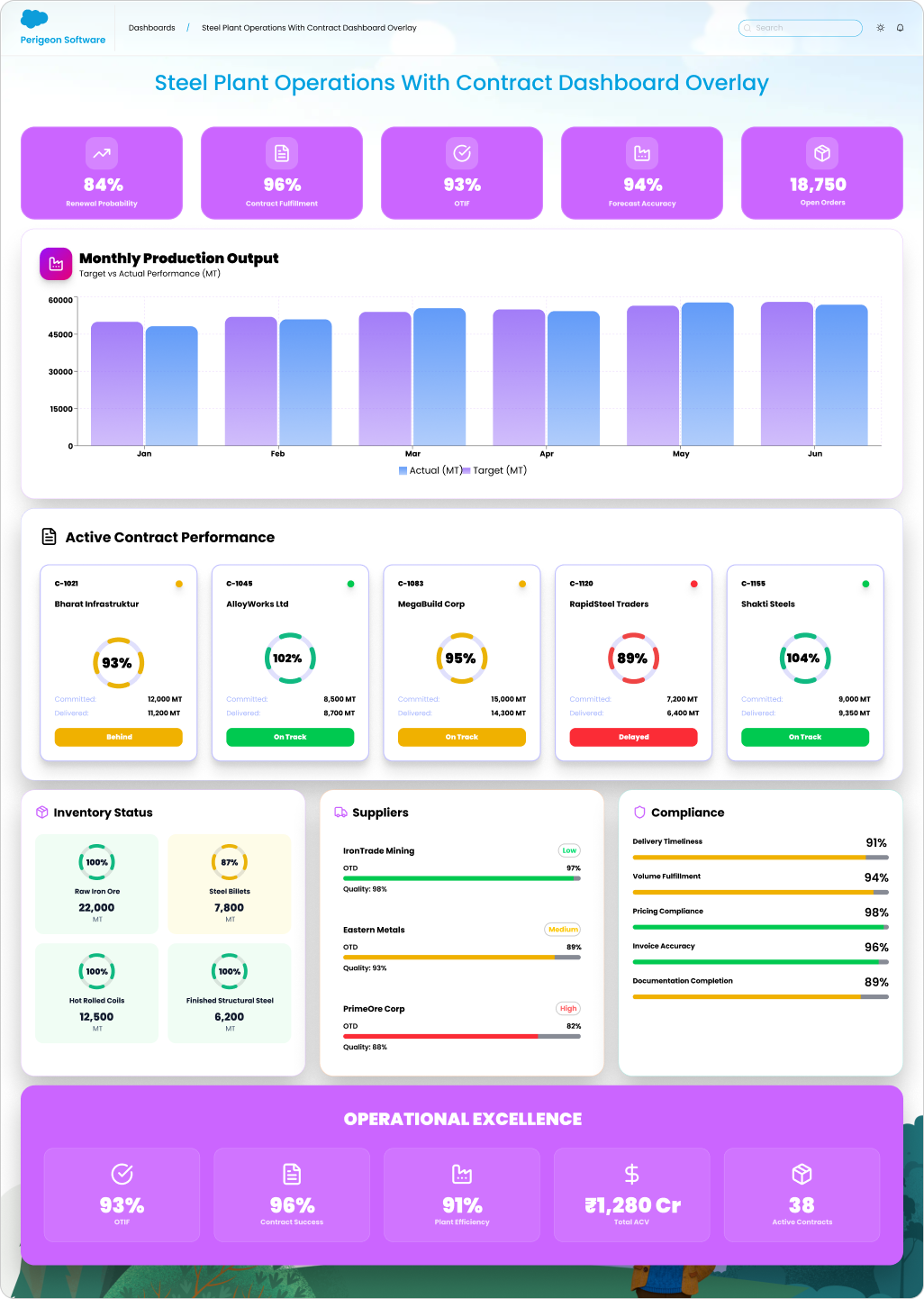Click the Total ACV dollar icon
Image resolution: width=924 pixels, height=1299 pixels.
coord(631,1174)
